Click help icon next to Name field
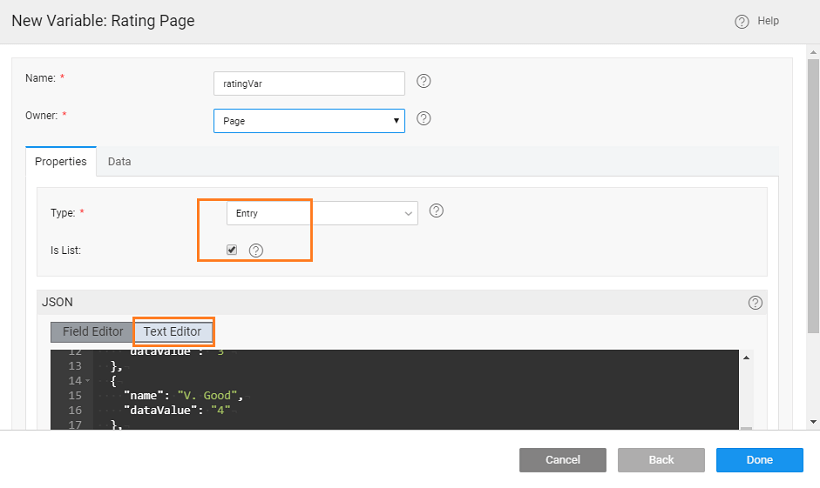The height and width of the screenshot is (488, 820). point(423,82)
